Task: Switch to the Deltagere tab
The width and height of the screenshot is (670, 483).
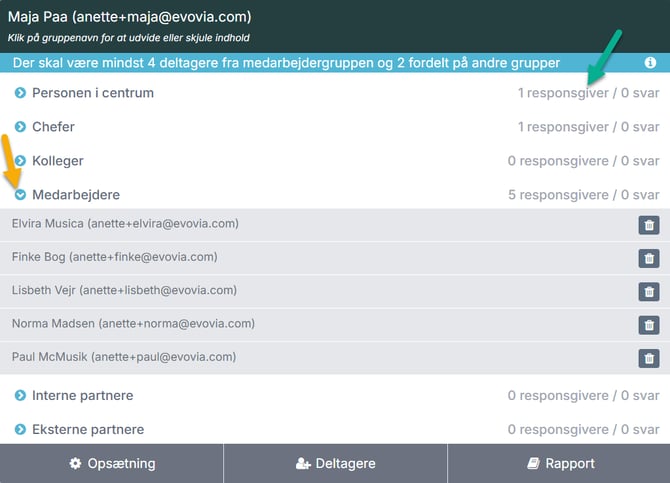Action: point(335,464)
